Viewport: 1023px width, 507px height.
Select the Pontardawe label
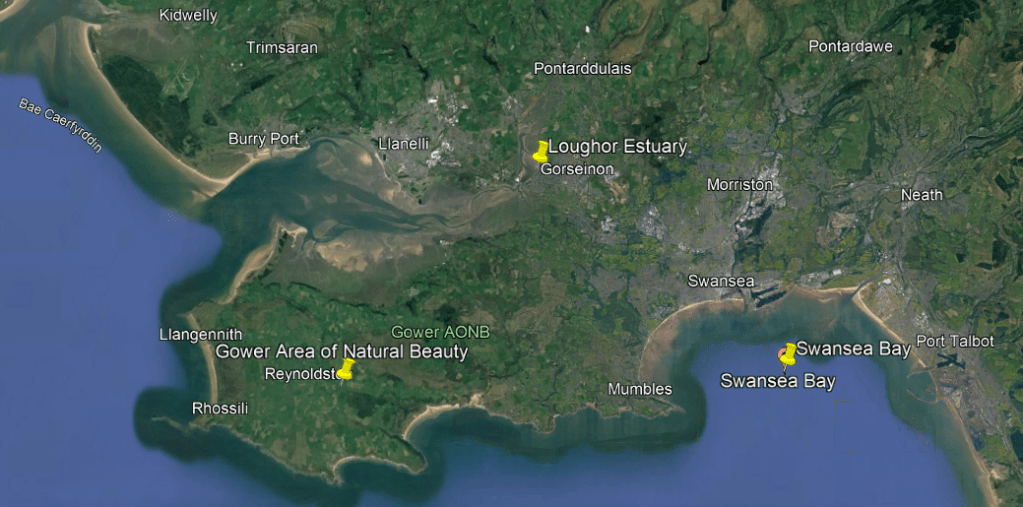[850, 47]
